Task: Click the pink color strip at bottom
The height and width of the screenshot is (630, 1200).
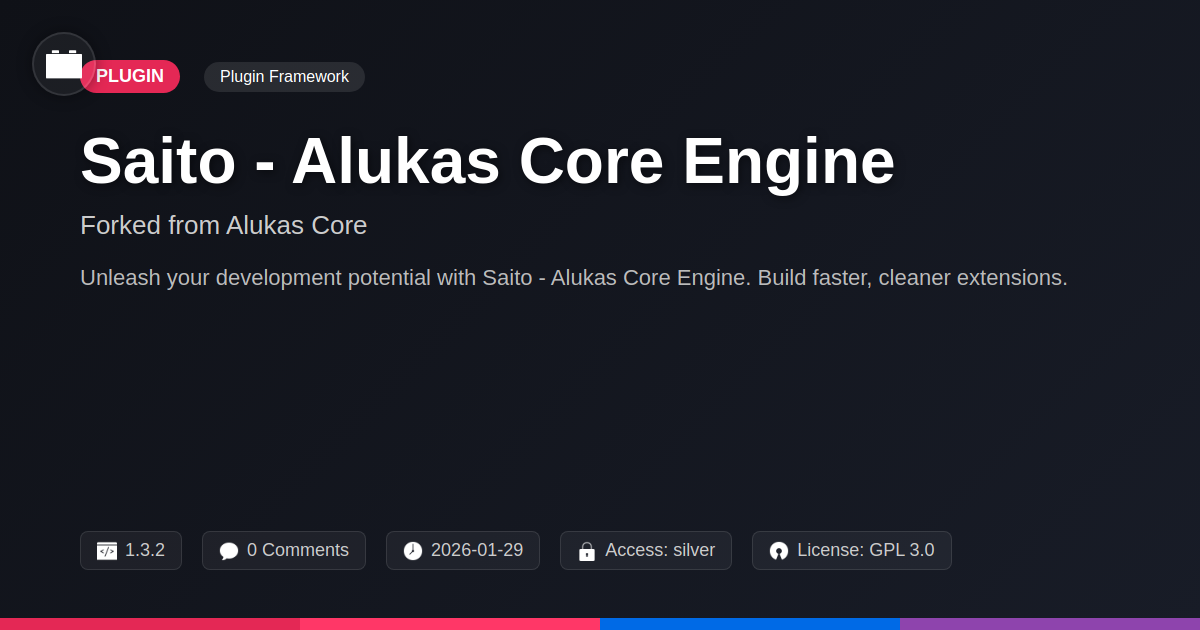Action: pos(450,624)
